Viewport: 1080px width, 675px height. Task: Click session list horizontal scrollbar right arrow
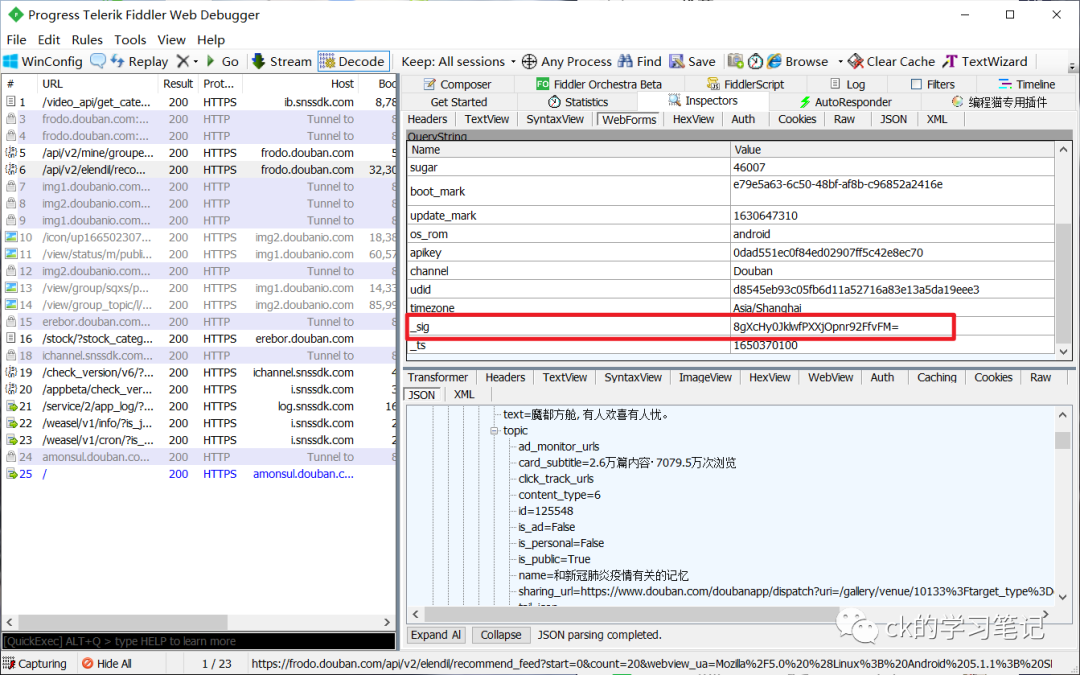(x=387, y=622)
